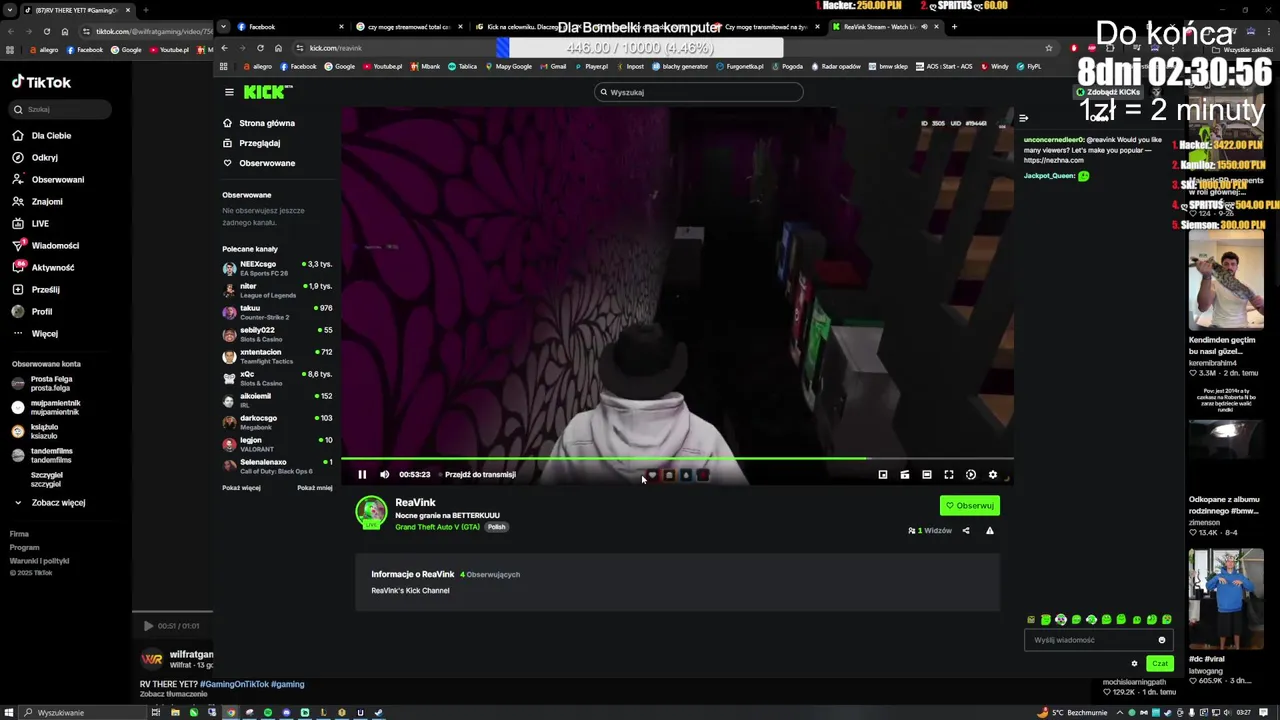Open TikTok Aktywność notifications
Screen dimensions: 1280x720
(x=53, y=268)
